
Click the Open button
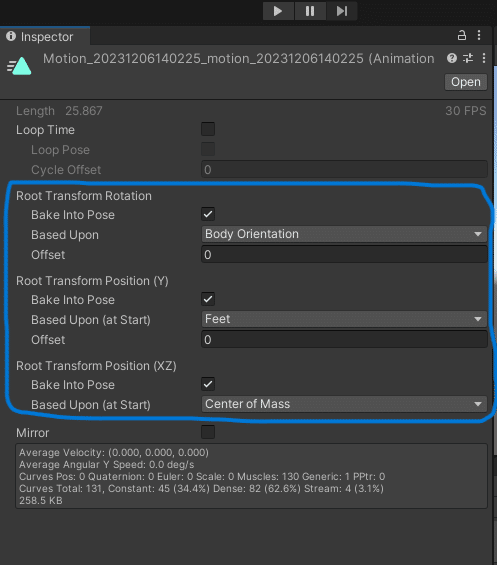pyautogui.click(x=466, y=82)
